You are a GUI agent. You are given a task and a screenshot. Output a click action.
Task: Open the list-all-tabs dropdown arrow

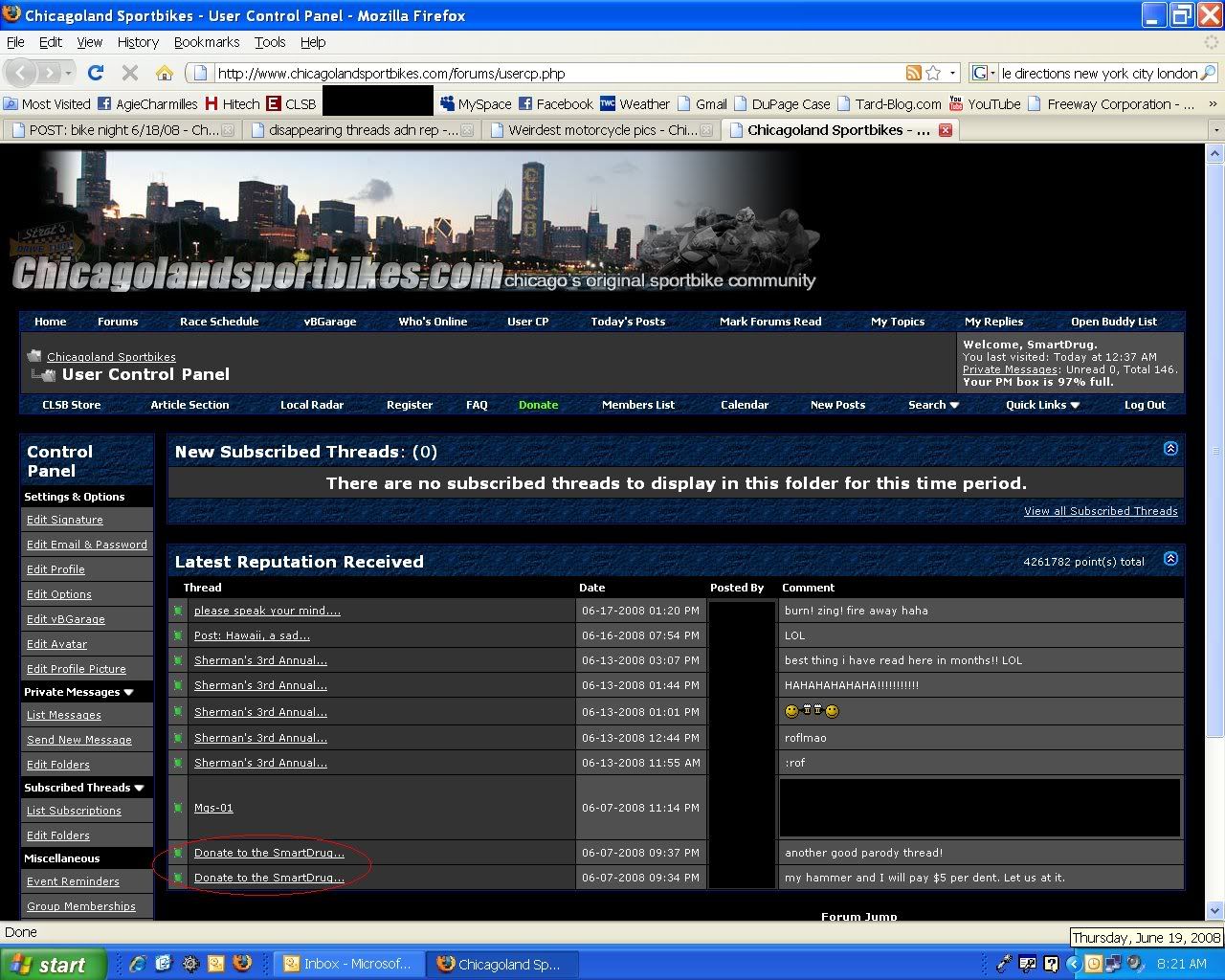point(1215,130)
